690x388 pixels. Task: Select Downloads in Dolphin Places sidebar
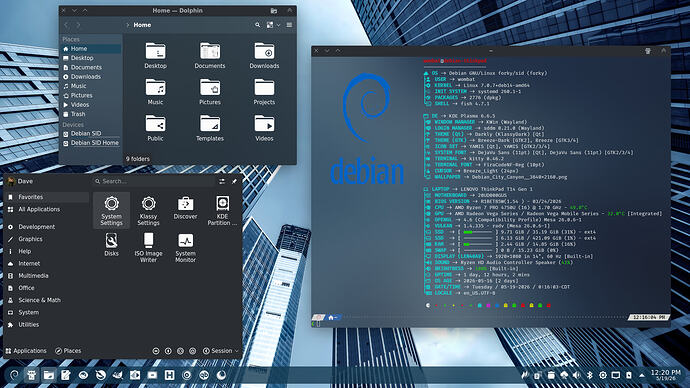pos(91,77)
